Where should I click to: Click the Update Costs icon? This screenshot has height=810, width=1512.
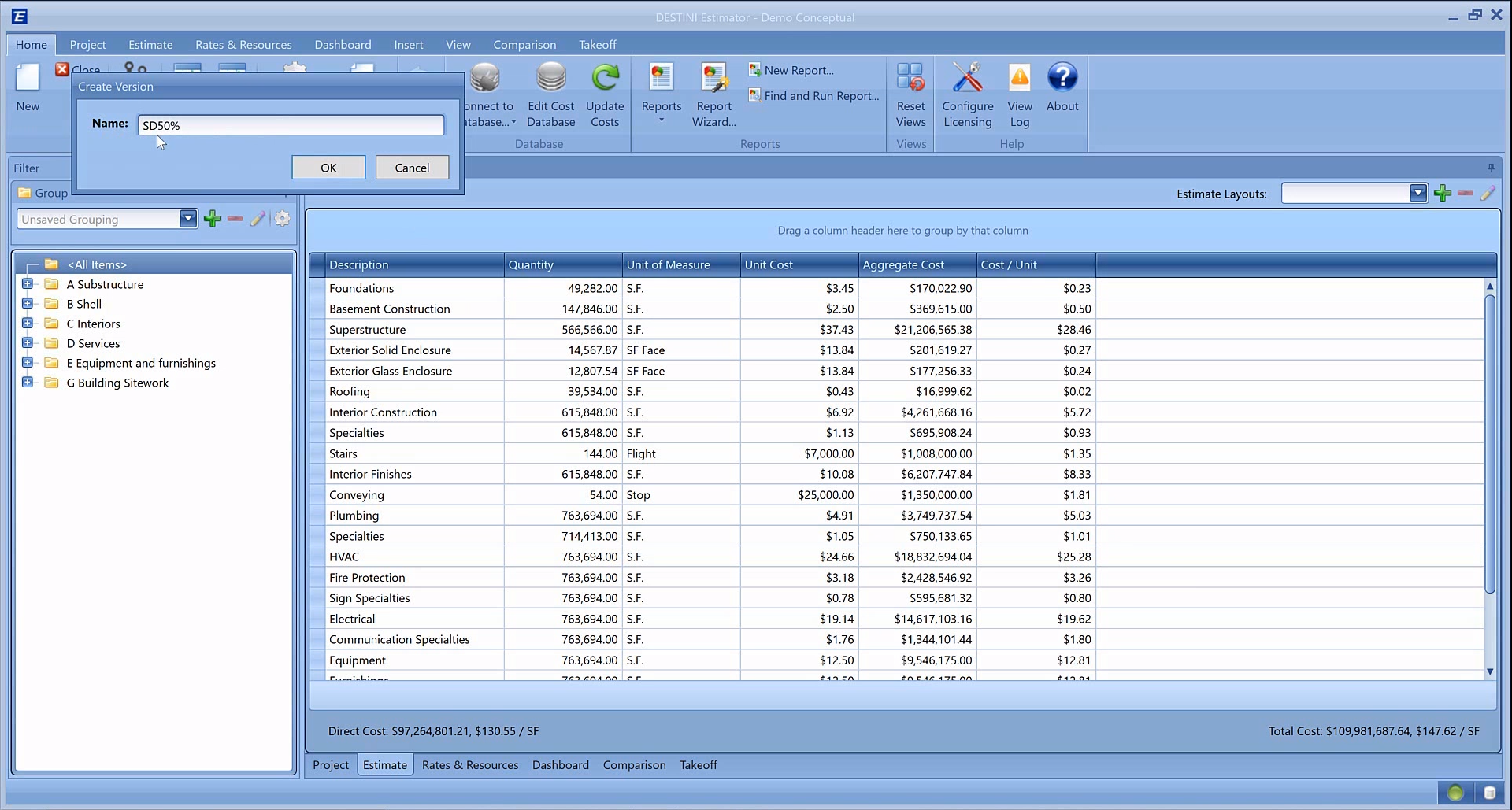pos(605,79)
